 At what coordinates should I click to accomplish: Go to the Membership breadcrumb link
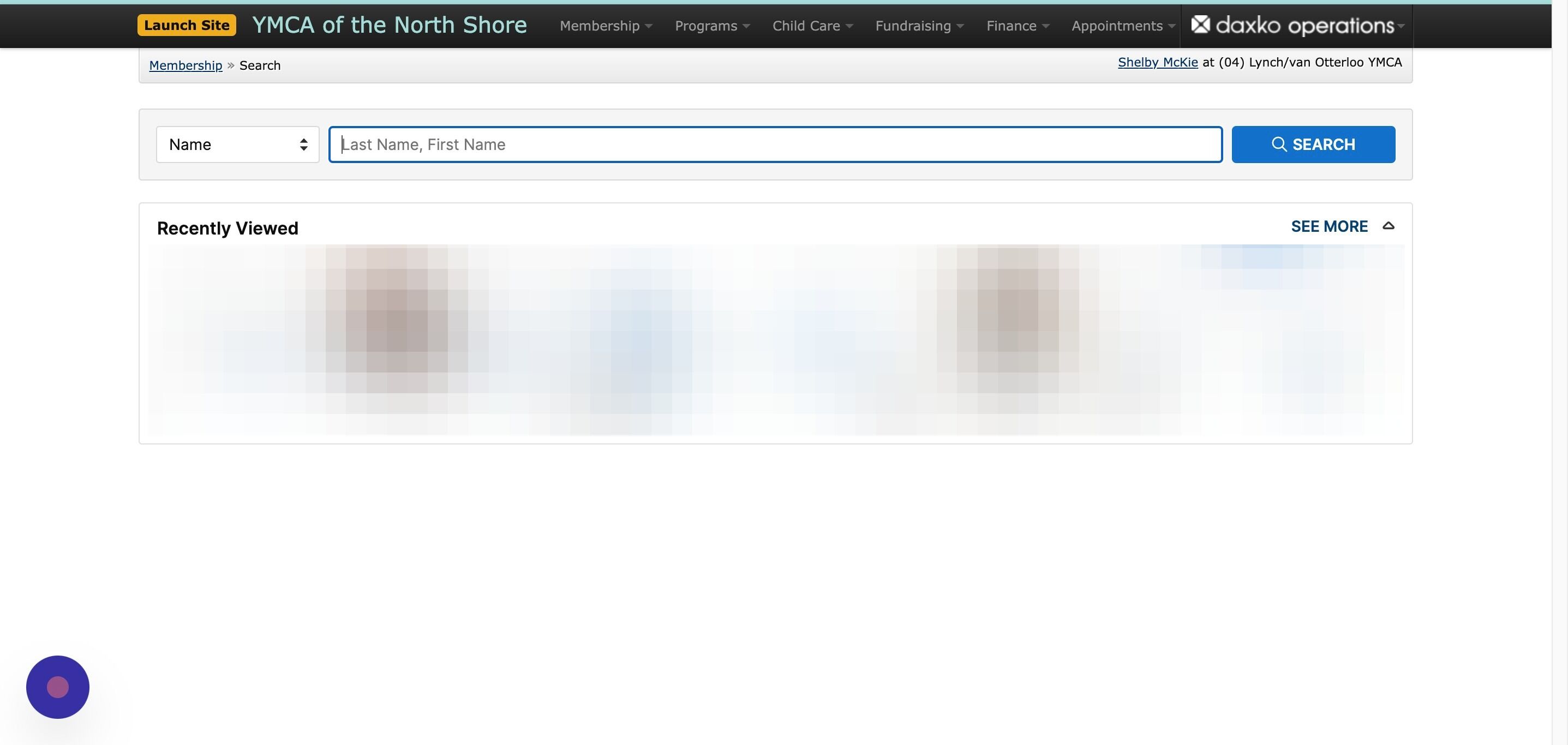(x=185, y=65)
